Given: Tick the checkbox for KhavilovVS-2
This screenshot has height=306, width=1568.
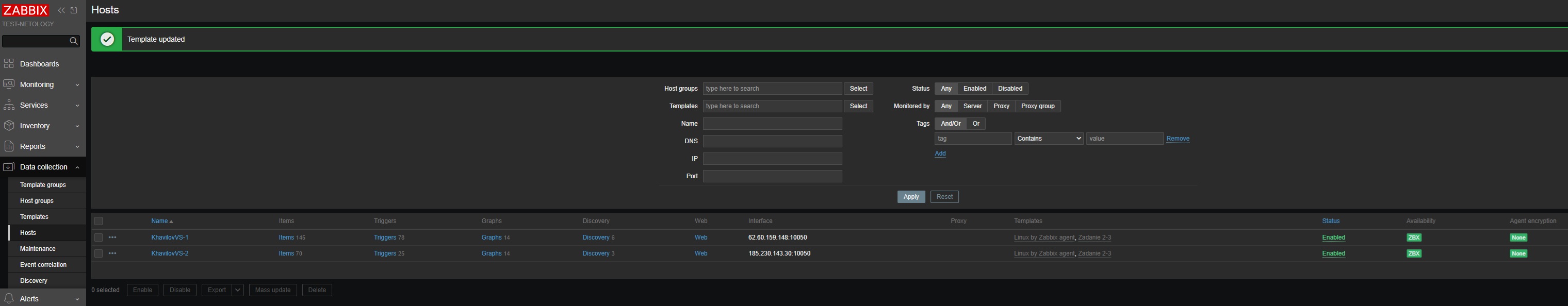Looking at the screenshot, I should 99,253.
